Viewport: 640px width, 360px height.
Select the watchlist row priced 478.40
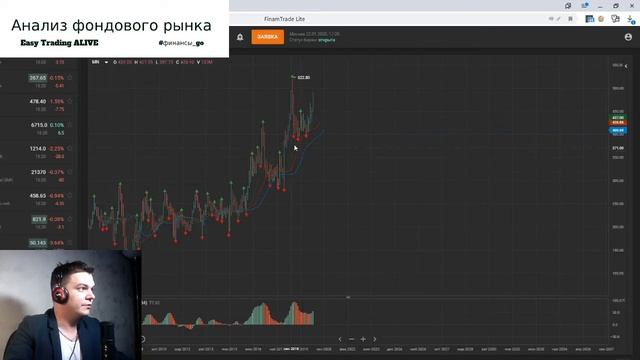pos(40,105)
